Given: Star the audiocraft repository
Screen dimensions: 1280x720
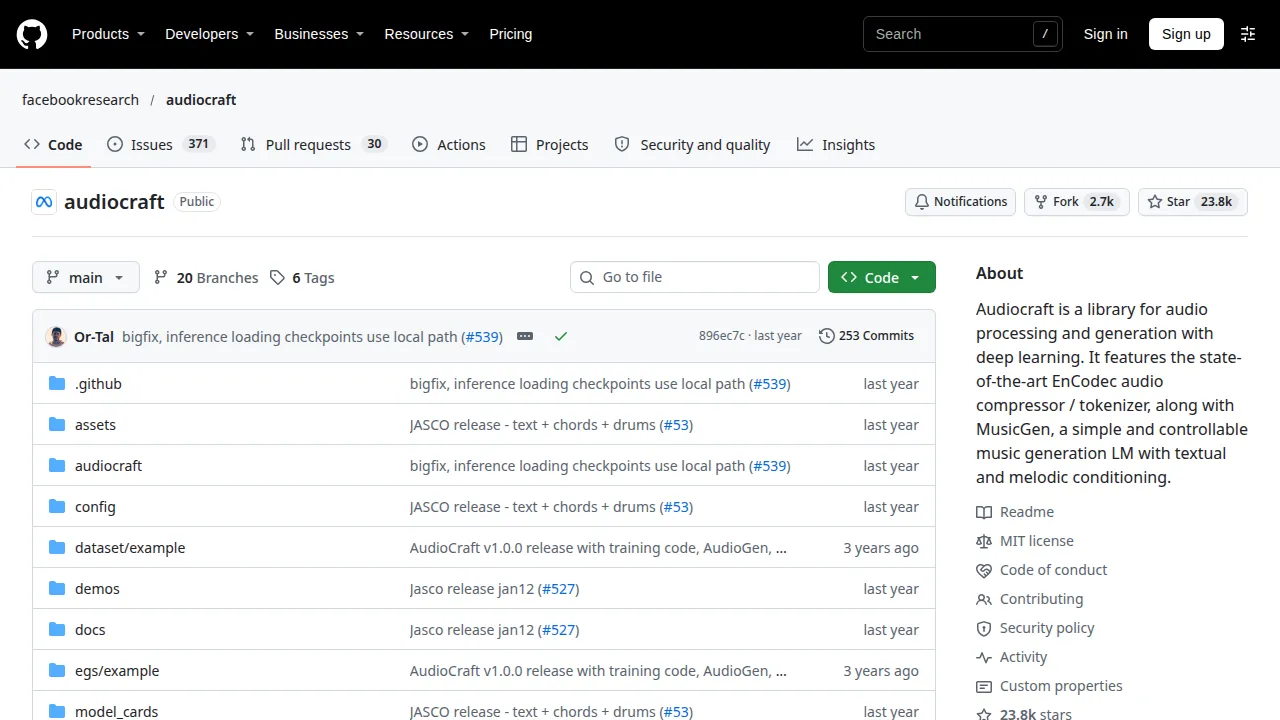Looking at the screenshot, I should click(x=1193, y=202).
